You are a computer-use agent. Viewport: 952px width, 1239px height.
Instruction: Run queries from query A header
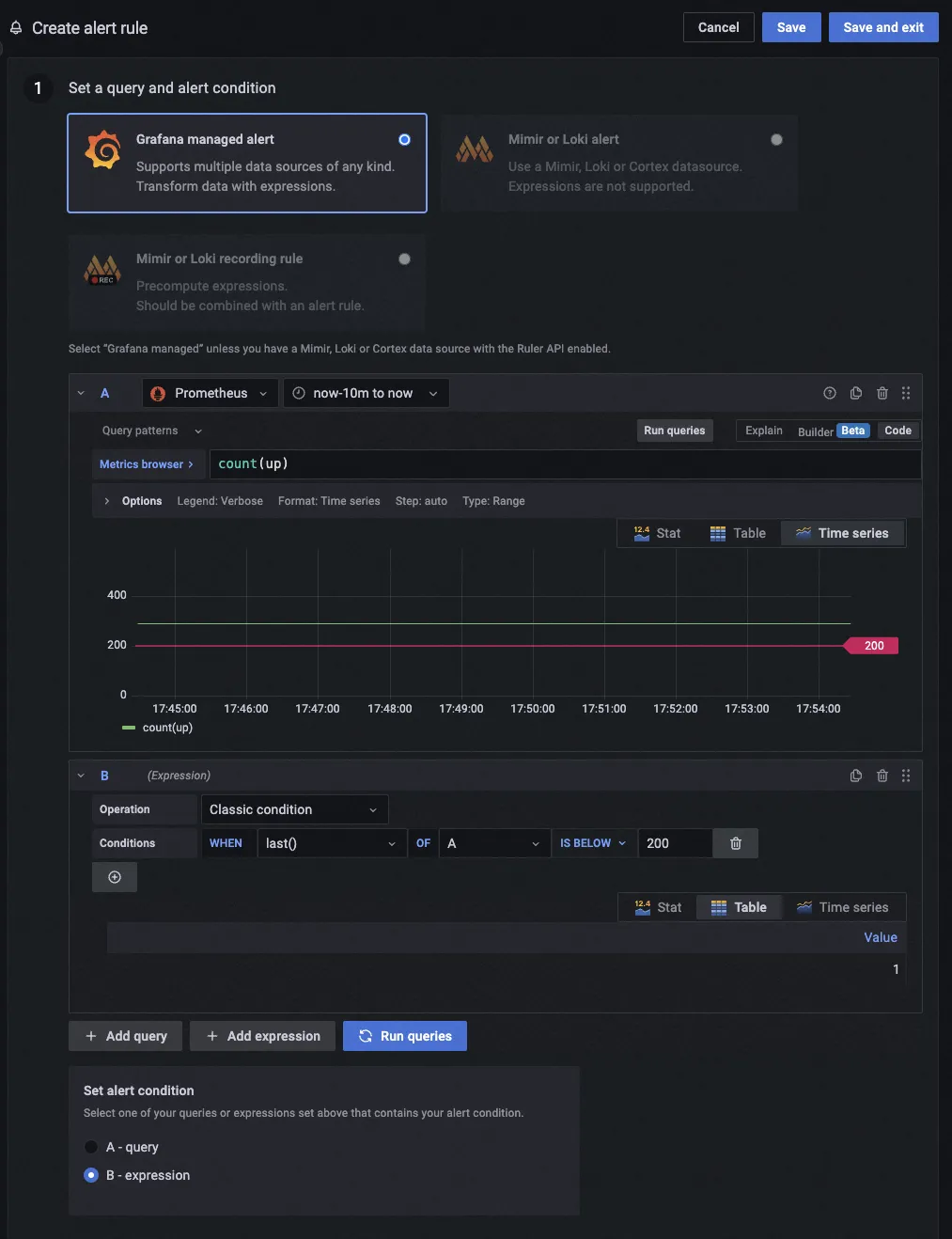675,431
